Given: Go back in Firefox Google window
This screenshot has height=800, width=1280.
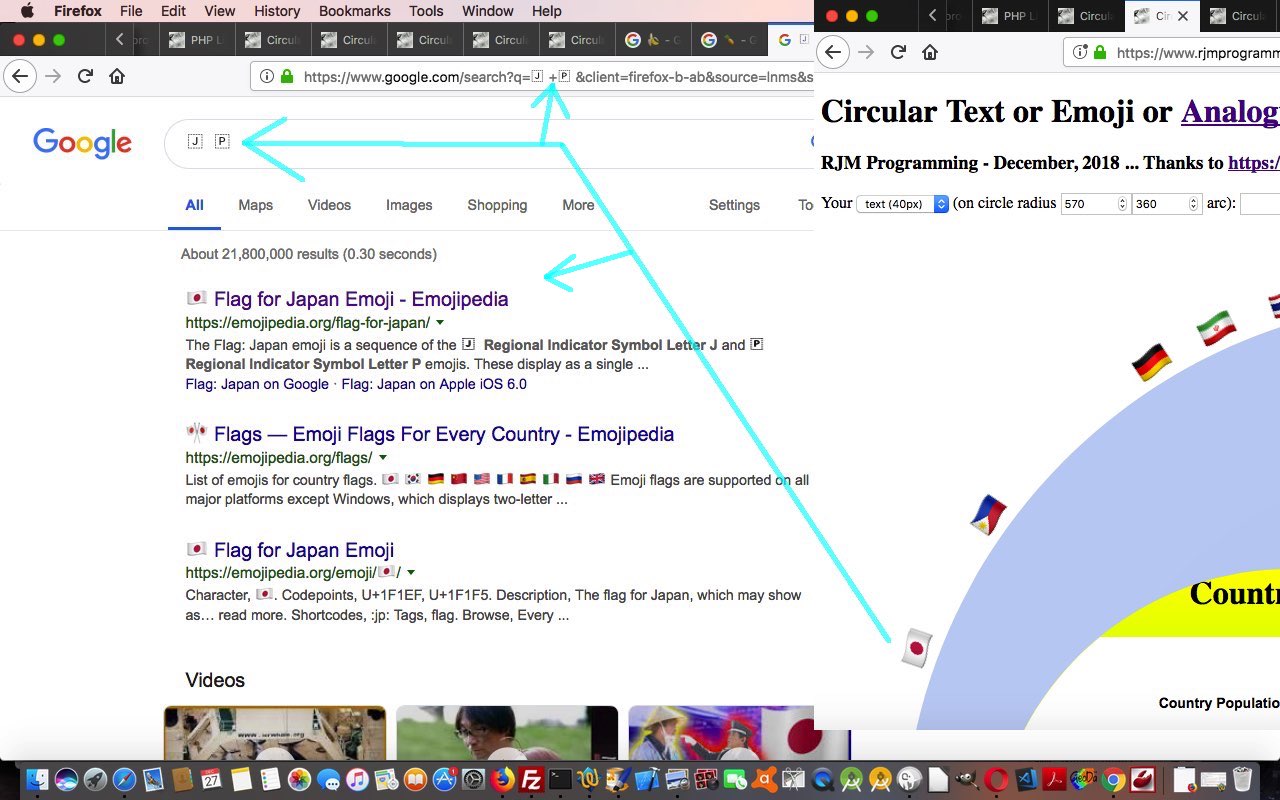Looking at the screenshot, I should (20, 76).
